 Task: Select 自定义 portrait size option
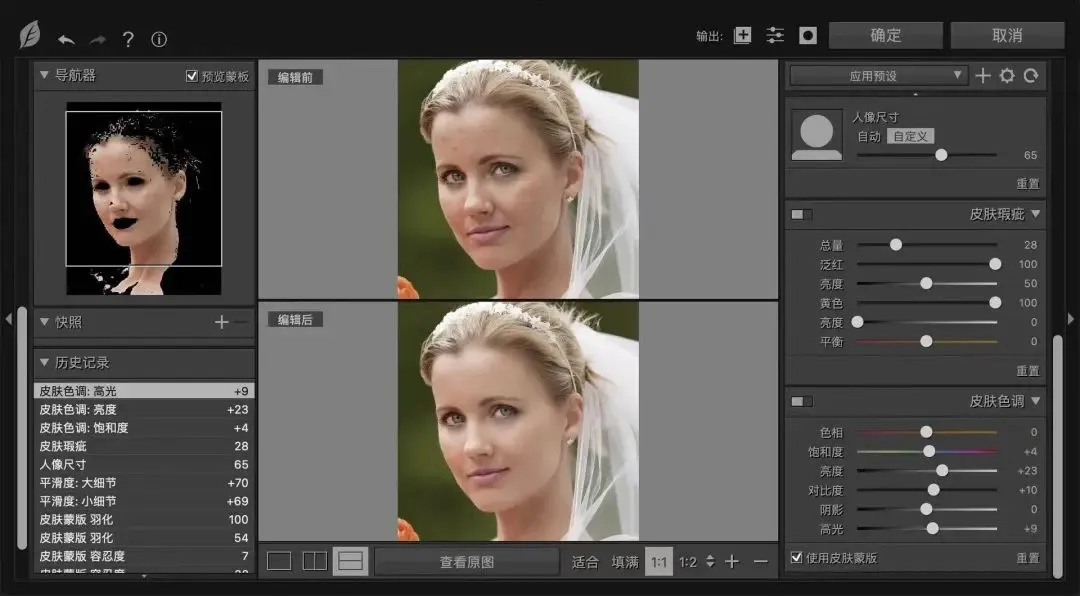coord(910,136)
